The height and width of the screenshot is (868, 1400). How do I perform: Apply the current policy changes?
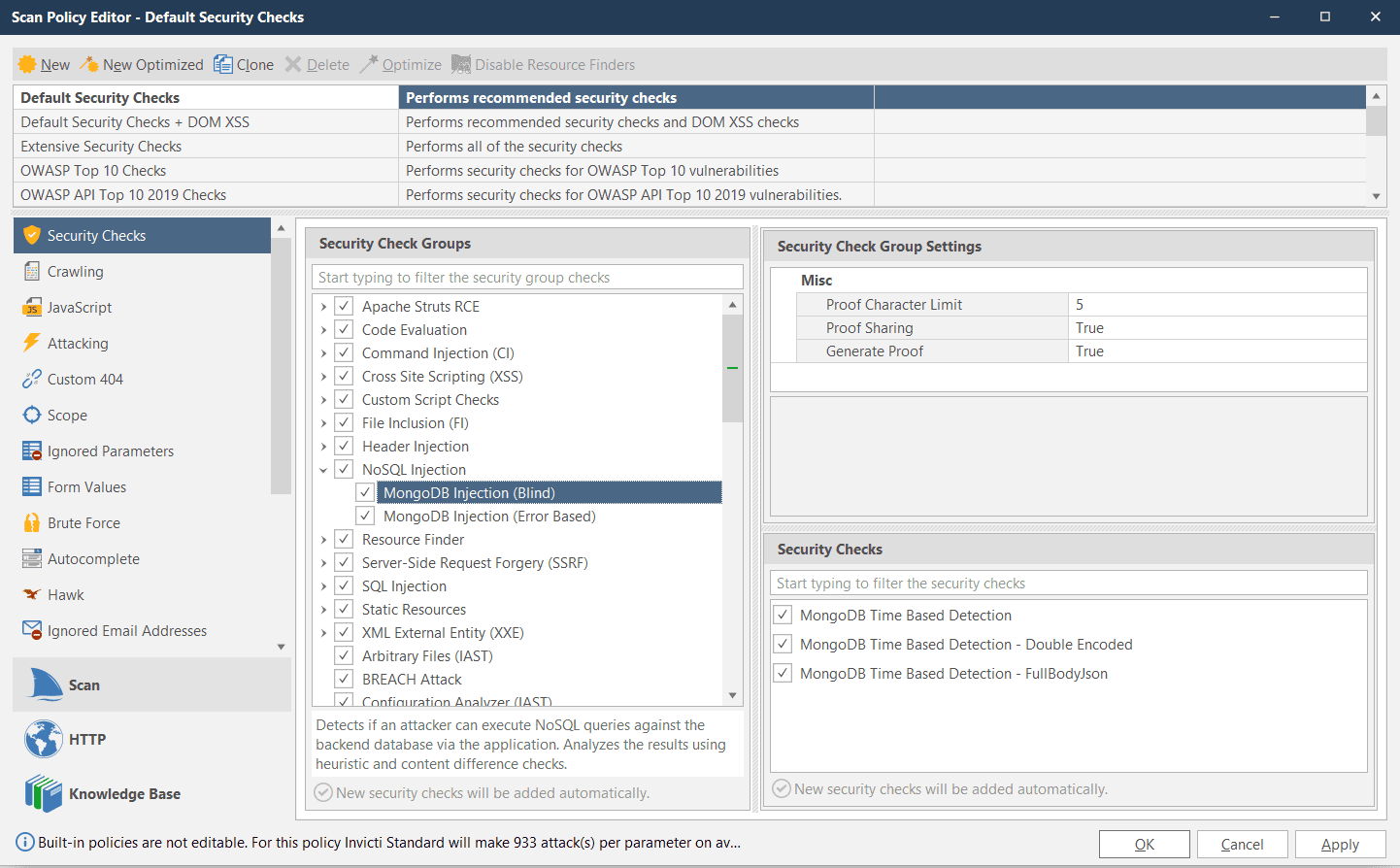pyautogui.click(x=1341, y=844)
